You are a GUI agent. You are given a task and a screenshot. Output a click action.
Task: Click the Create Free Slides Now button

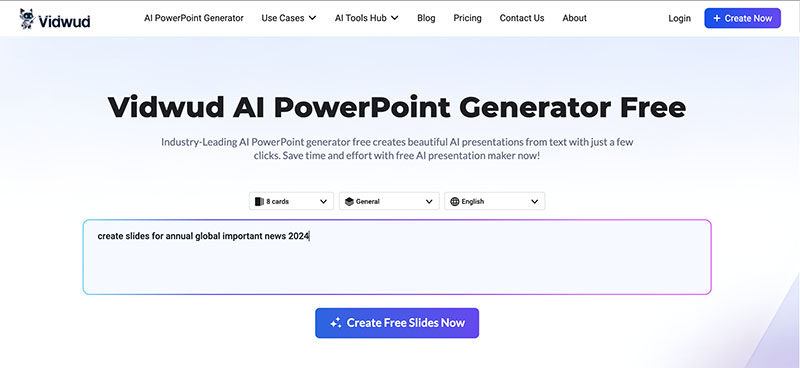click(397, 323)
